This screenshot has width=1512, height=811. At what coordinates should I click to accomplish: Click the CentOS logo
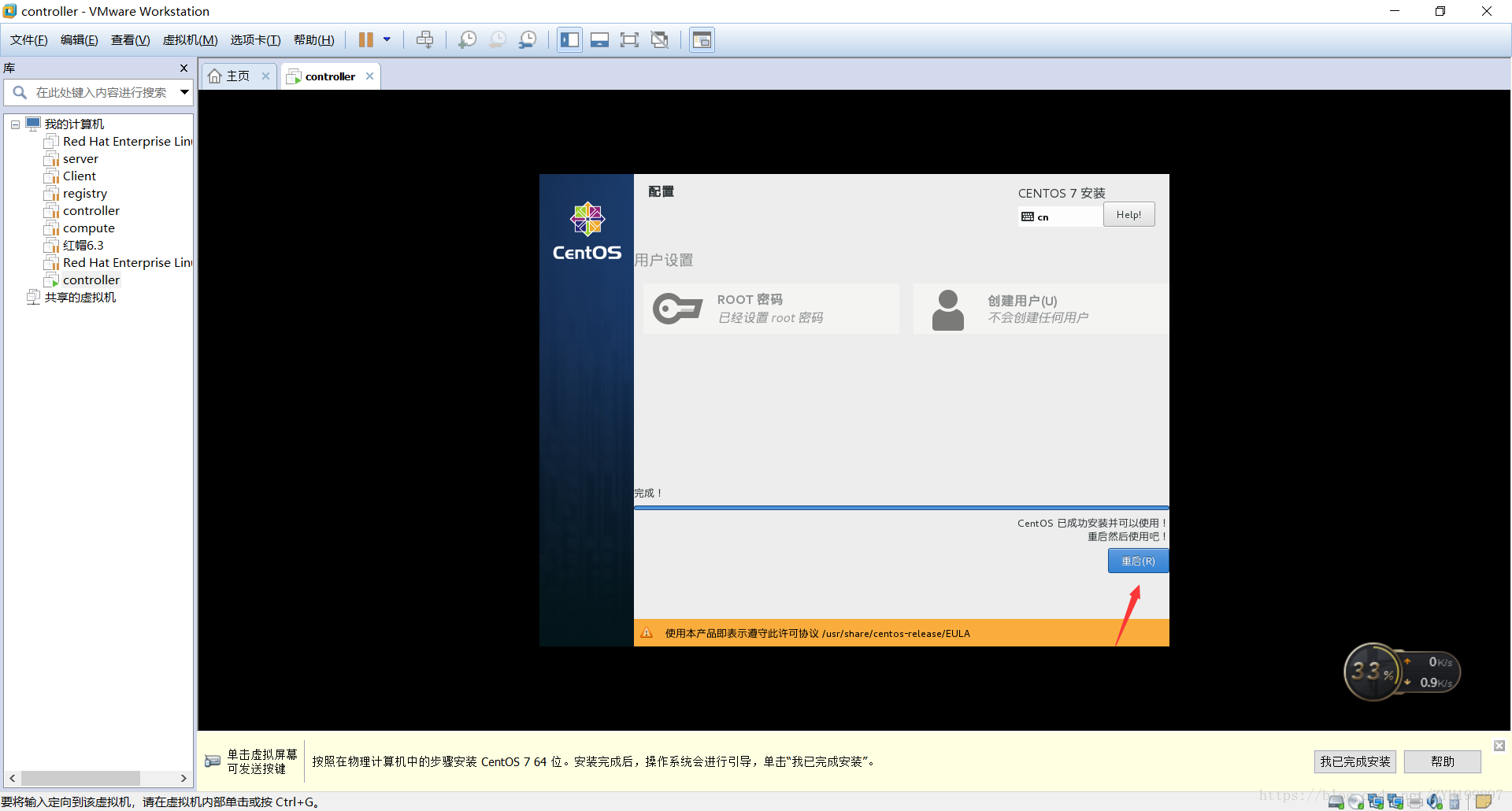(x=587, y=231)
